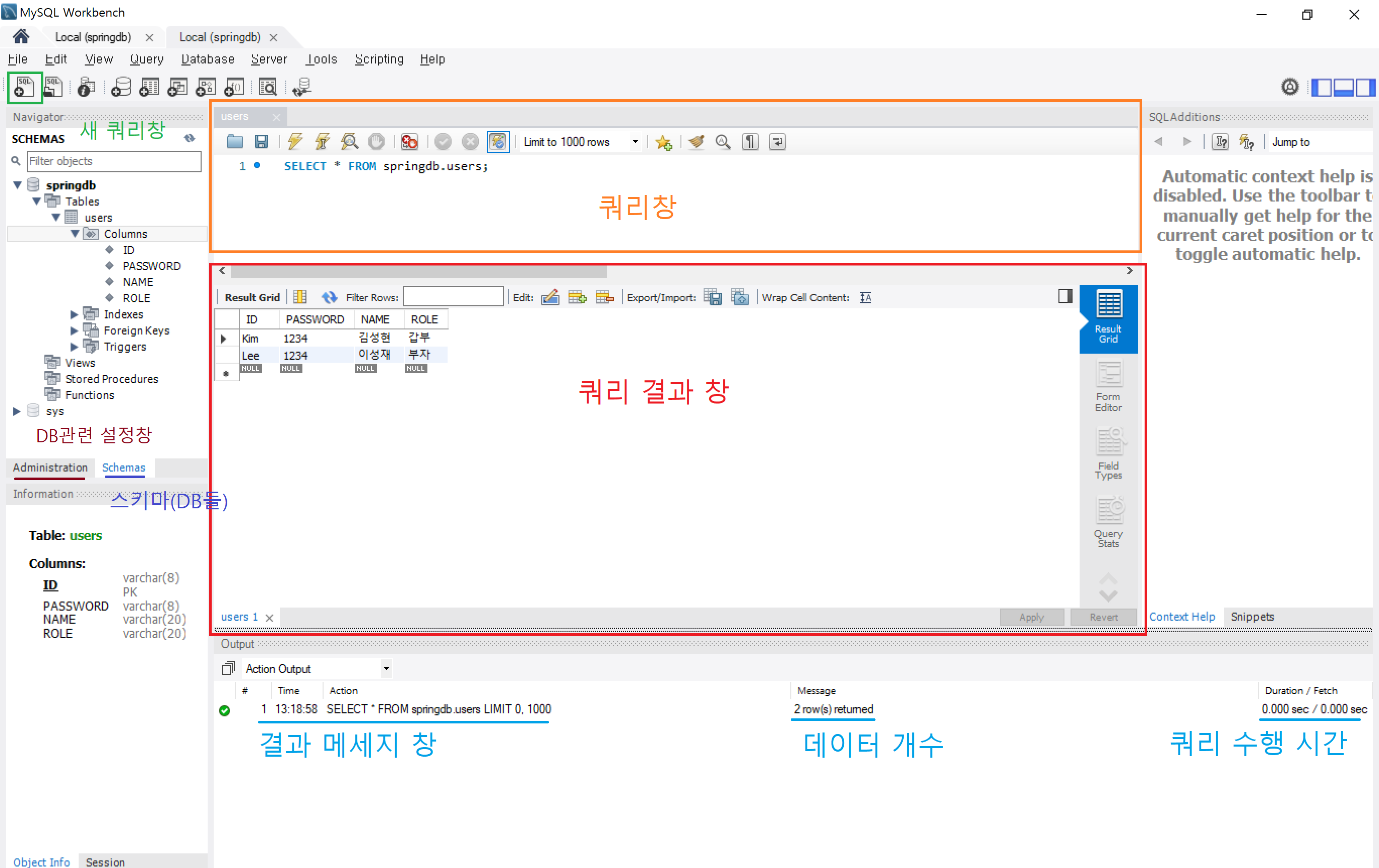Image resolution: width=1379 pixels, height=868 pixels.
Task: Click the beautify query broom icon
Action: [x=696, y=142]
